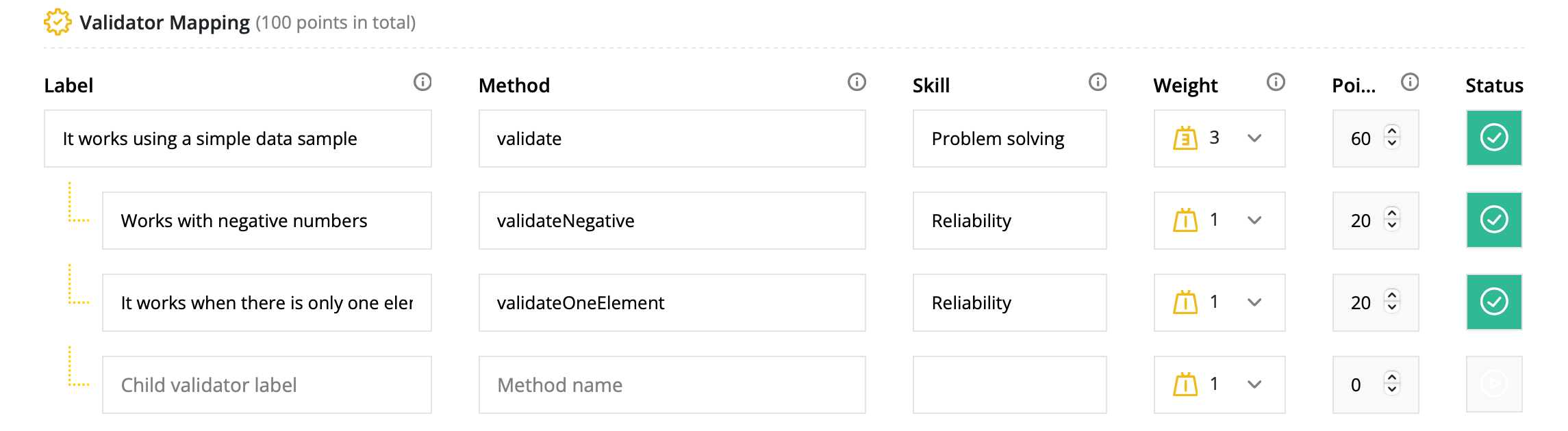
Task: Click the empty Method name input field
Action: tap(672, 384)
